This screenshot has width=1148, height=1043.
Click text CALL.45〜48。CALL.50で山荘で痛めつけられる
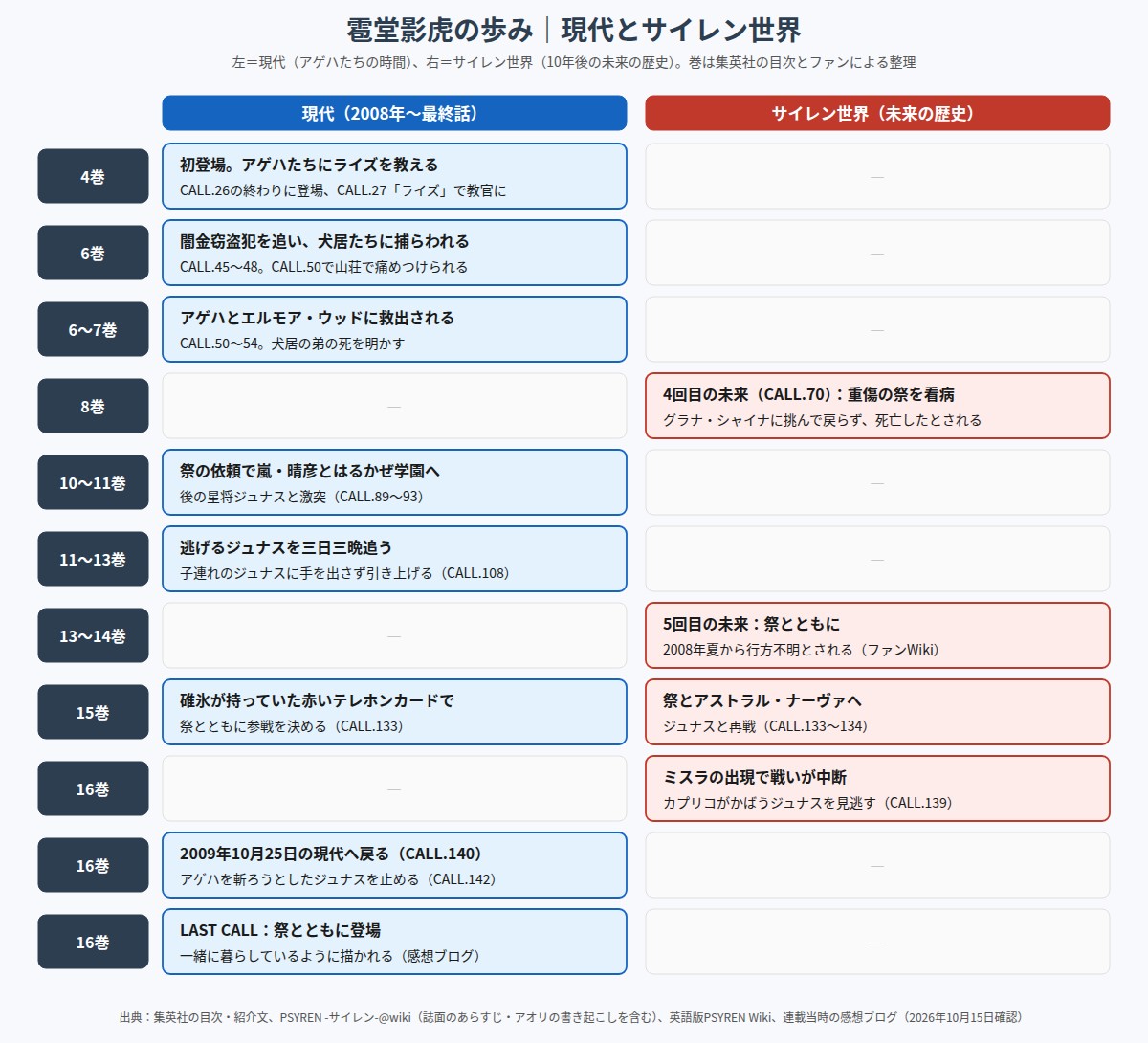pos(323,267)
